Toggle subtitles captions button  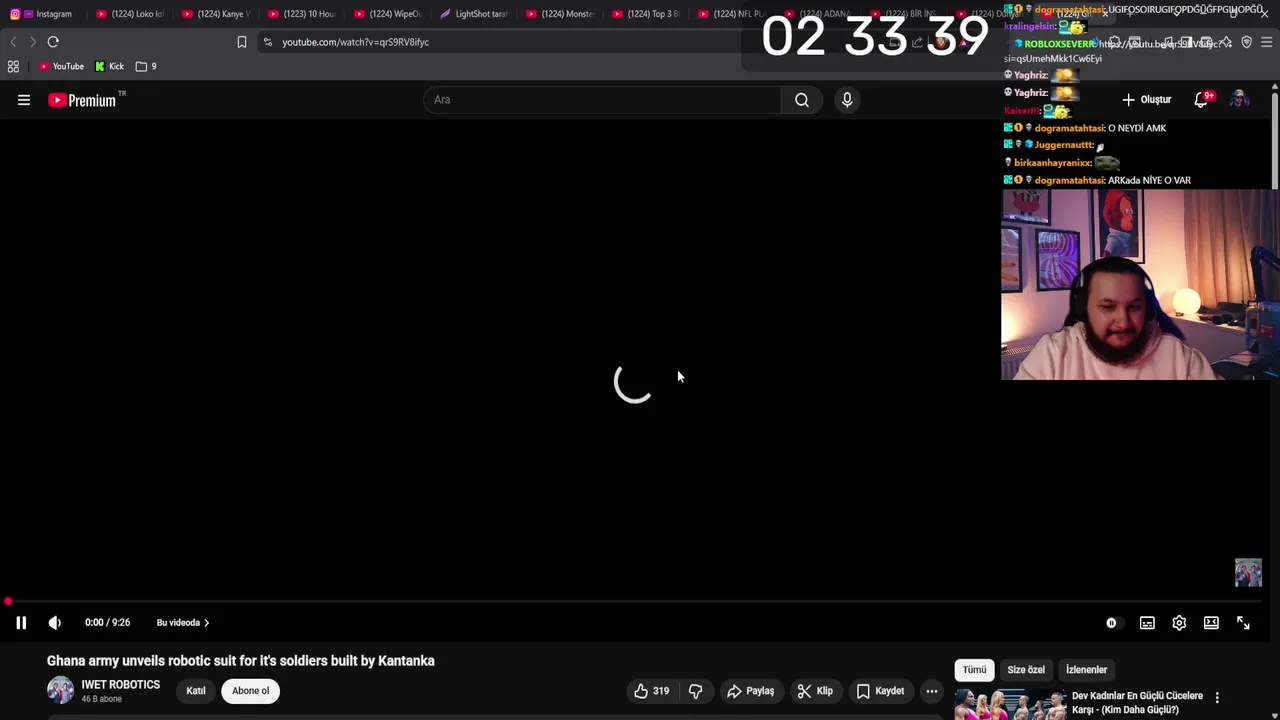(1147, 623)
